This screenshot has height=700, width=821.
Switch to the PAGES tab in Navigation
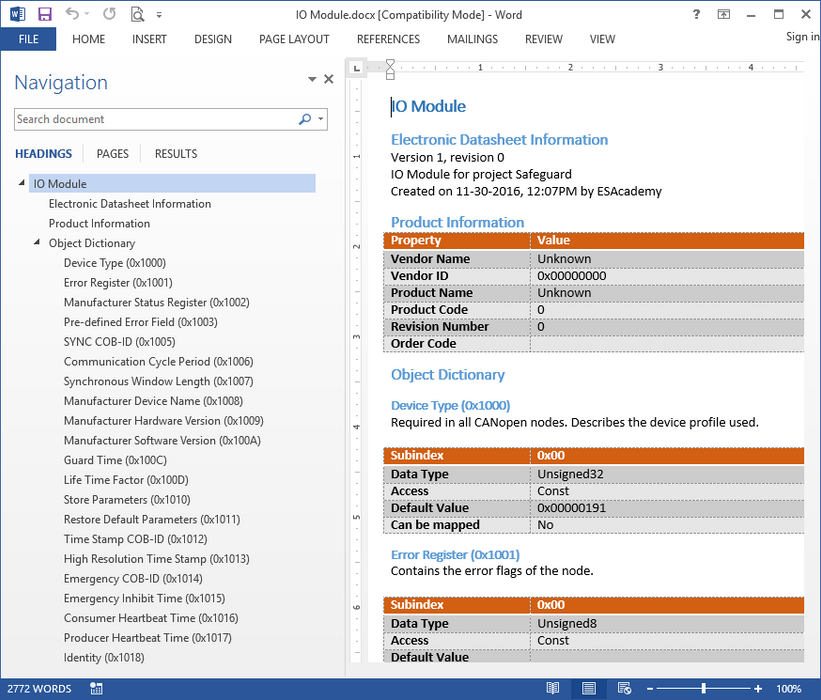112,153
